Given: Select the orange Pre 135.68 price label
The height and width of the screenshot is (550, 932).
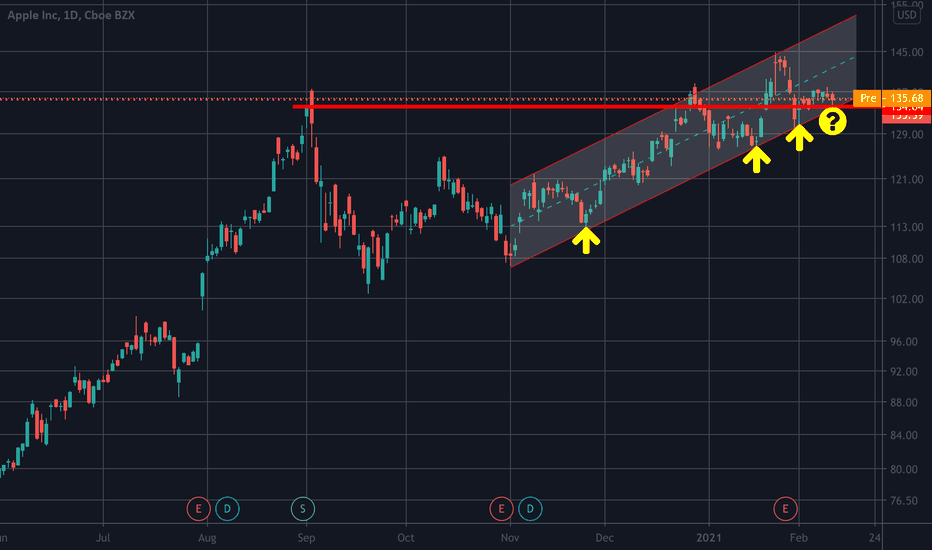Looking at the screenshot, I should [892, 98].
